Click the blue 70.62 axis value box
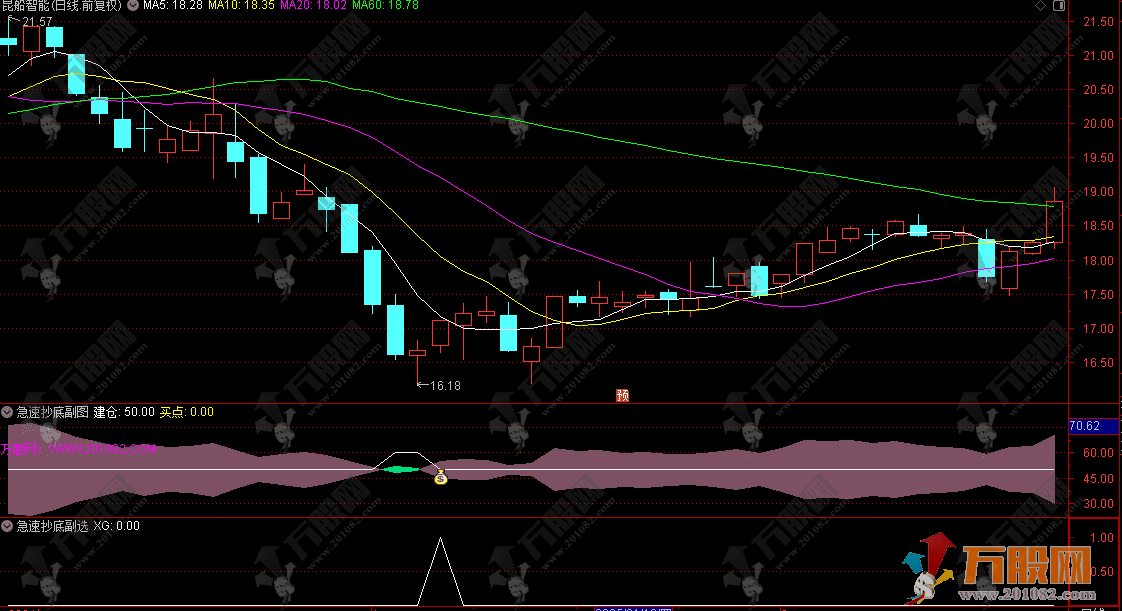The height and width of the screenshot is (611, 1122). click(1093, 426)
